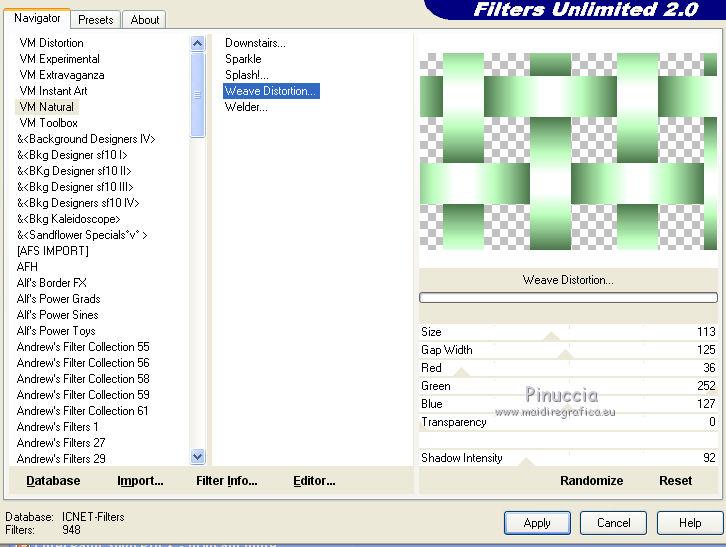Select &<Sandflower Specials"v"> category

(x=82, y=235)
